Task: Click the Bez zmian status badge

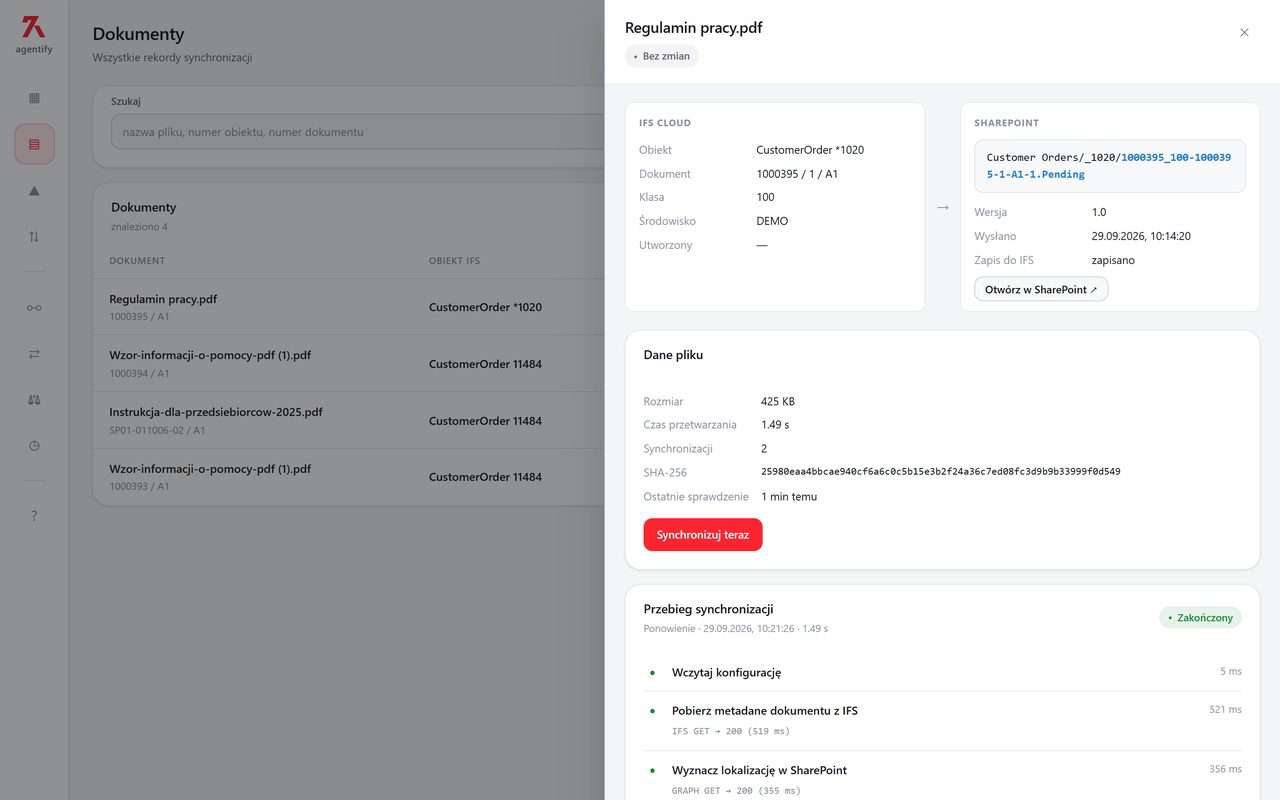Action: coord(662,56)
